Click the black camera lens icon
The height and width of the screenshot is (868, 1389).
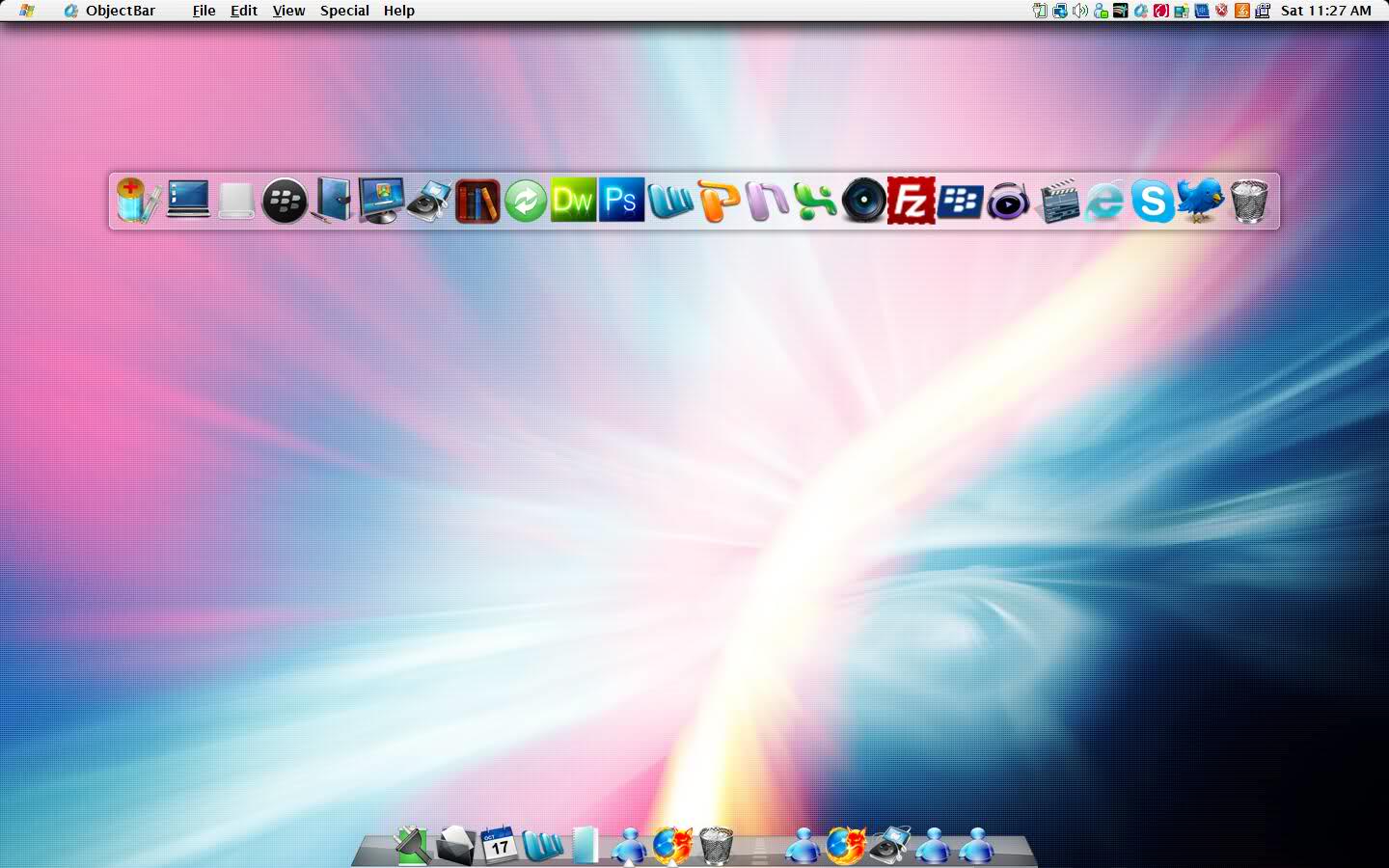coord(863,201)
